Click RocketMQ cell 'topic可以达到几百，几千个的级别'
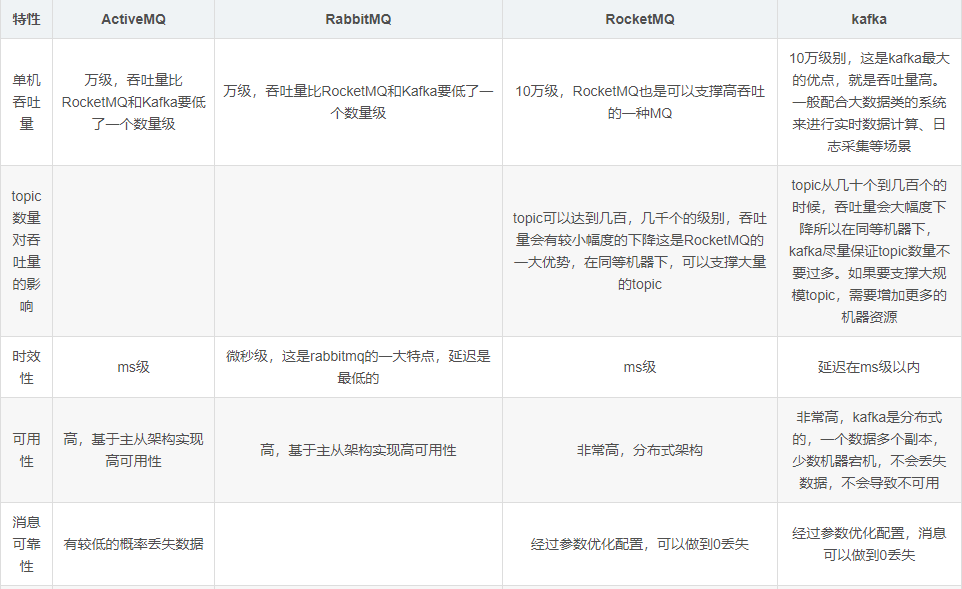Screen dimensions: 962x589 [x=640, y=251]
